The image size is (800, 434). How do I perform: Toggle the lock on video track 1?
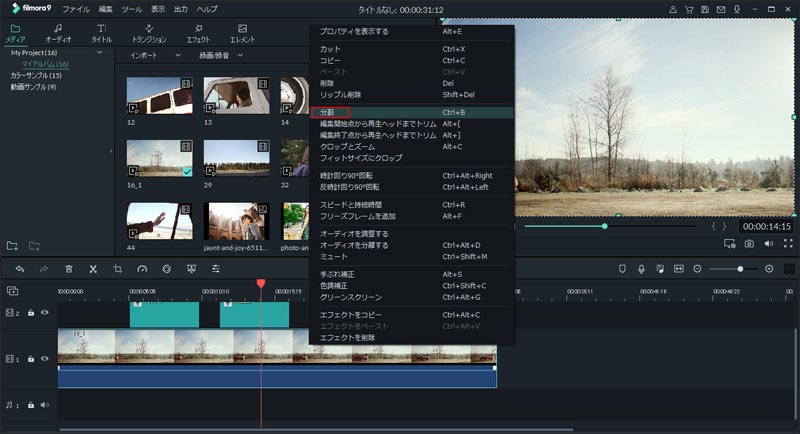coord(31,359)
